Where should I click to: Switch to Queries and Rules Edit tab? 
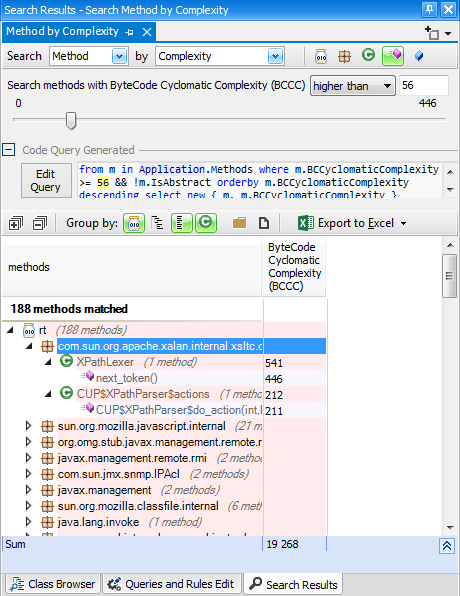tap(172, 584)
